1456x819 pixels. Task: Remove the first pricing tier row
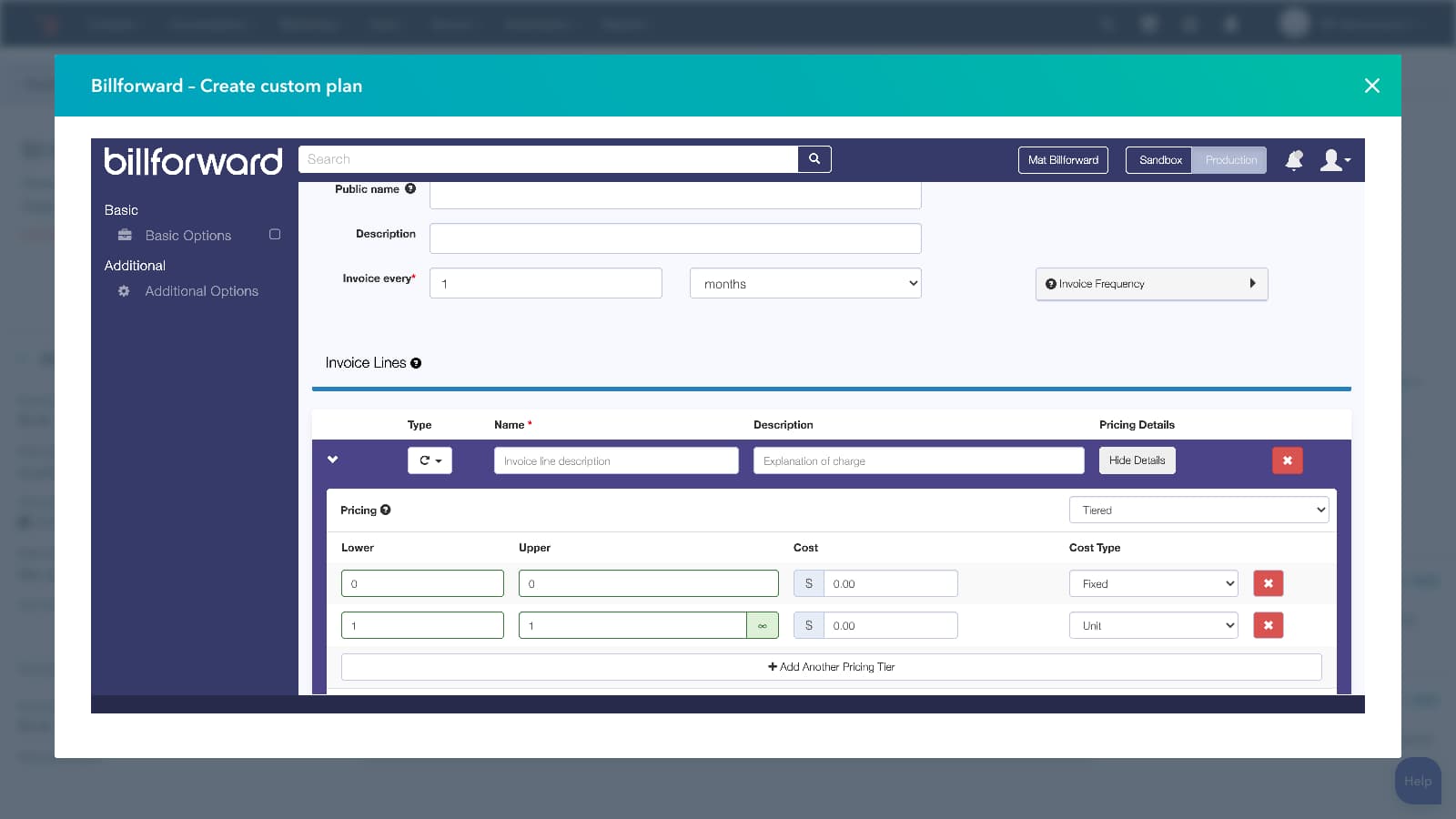tap(1268, 583)
